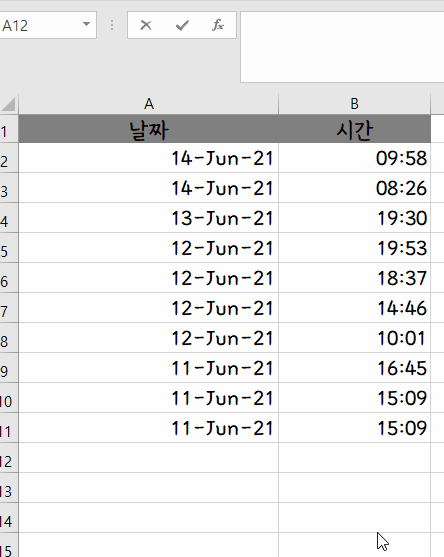Viewport: 444px width, 557px height.
Task: Click the Enter checkmark icon in formula bar
Action: click(182, 25)
